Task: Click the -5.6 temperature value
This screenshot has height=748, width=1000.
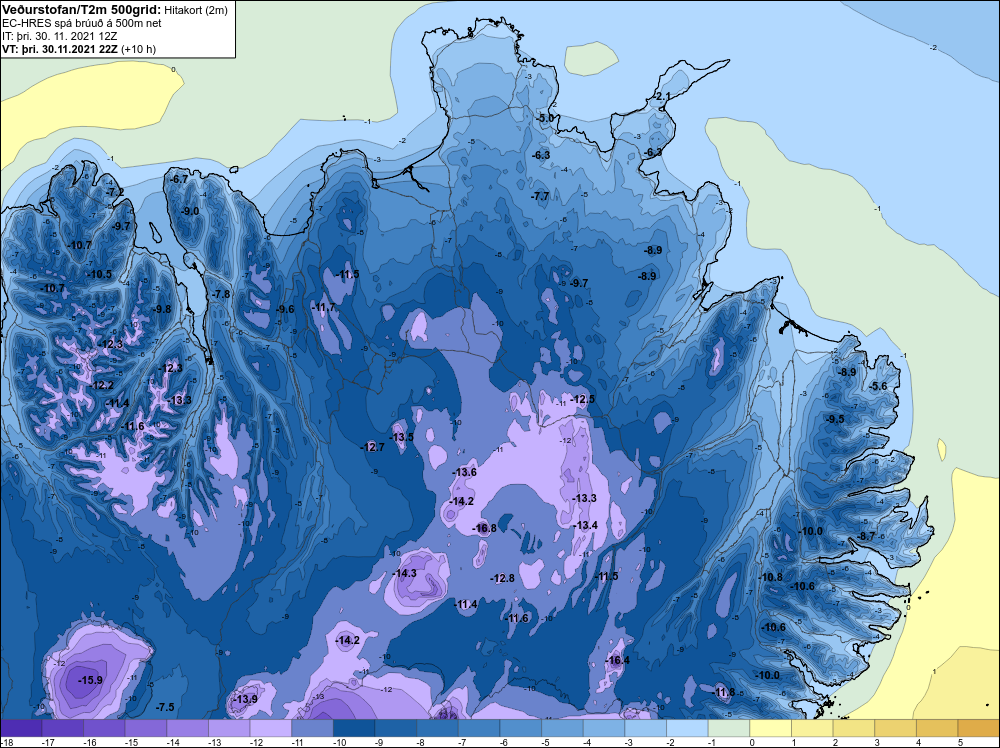Action: [878, 386]
